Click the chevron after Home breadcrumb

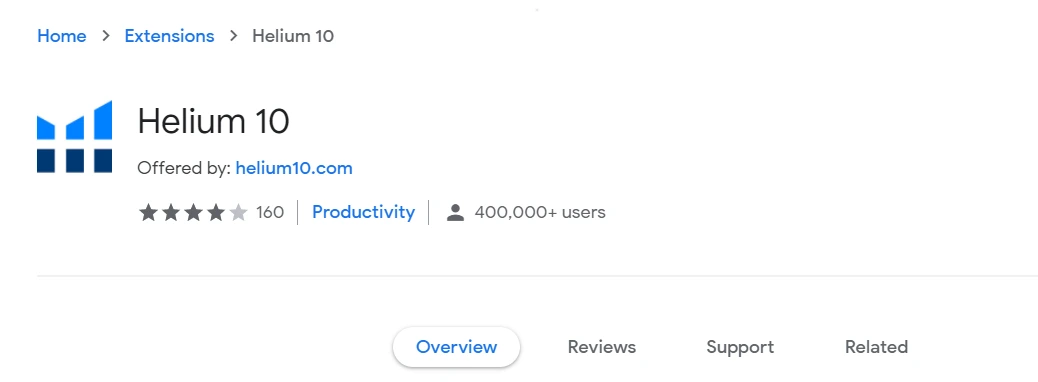pos(106,36)
